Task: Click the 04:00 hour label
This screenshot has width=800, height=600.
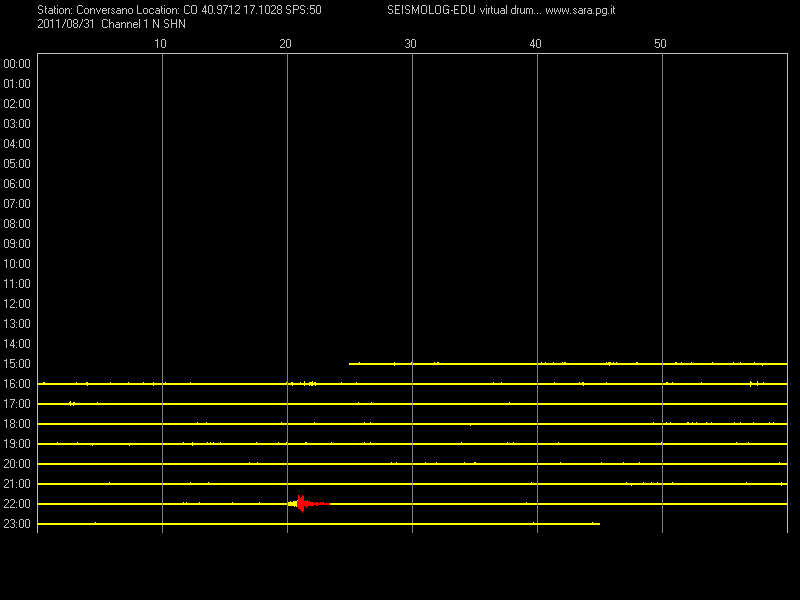Action: tap(17, 144)
